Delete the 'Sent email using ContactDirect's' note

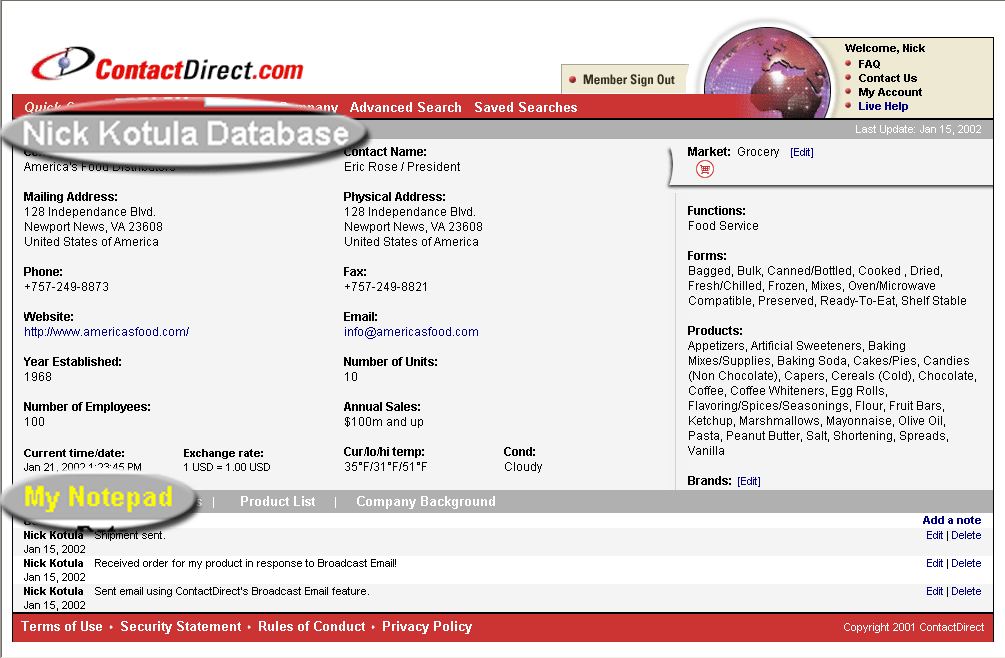pyautogui.click(x=966, y=591)
